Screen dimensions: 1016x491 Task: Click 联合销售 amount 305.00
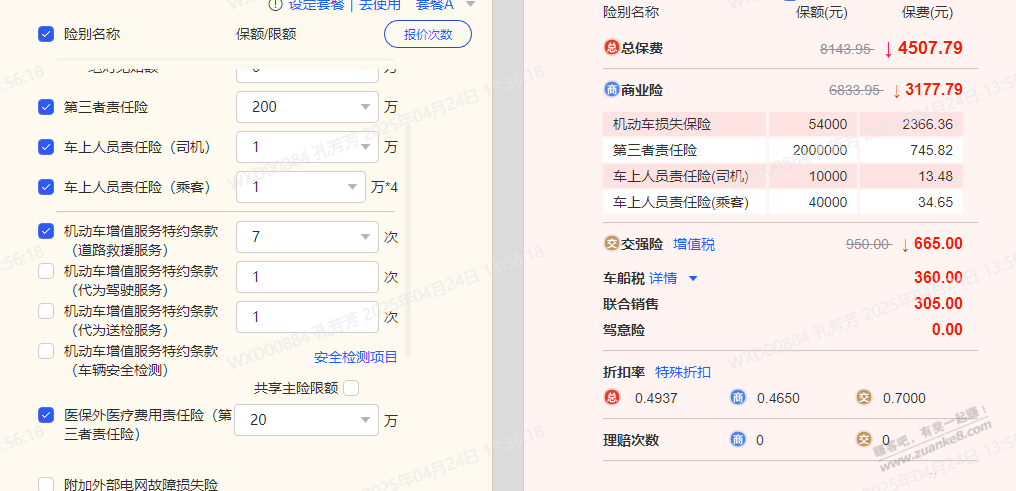point(938,303)
